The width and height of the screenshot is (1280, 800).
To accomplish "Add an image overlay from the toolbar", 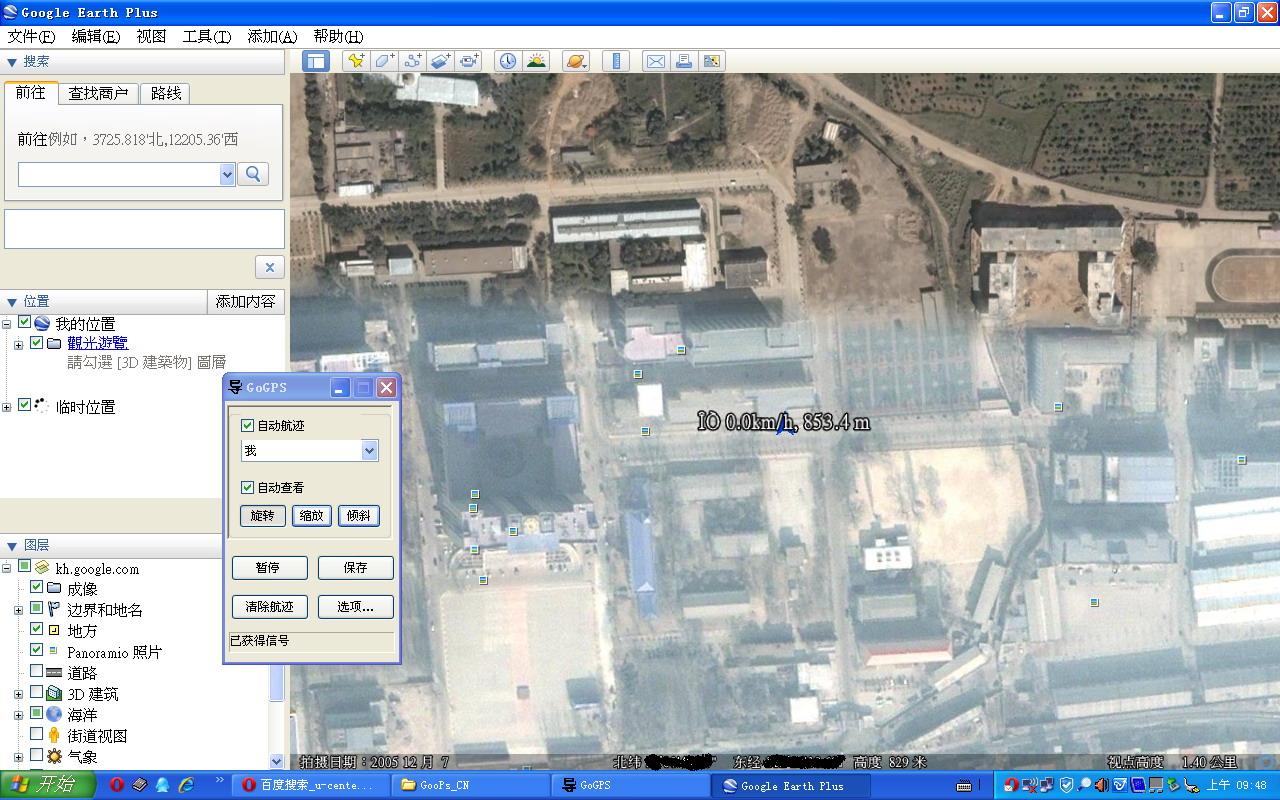I will pos(441,61).
